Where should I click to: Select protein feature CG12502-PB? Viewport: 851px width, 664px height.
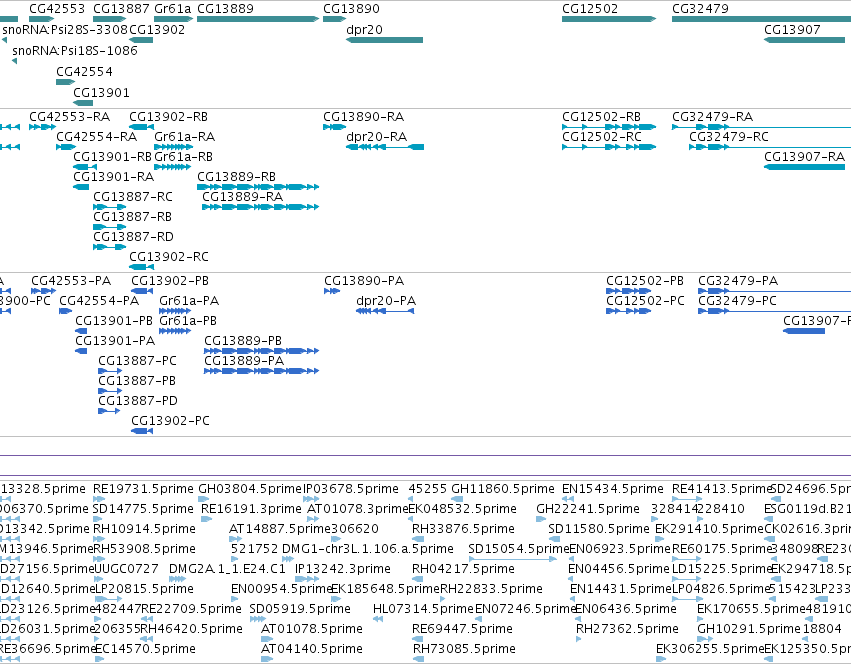(628, 291)
